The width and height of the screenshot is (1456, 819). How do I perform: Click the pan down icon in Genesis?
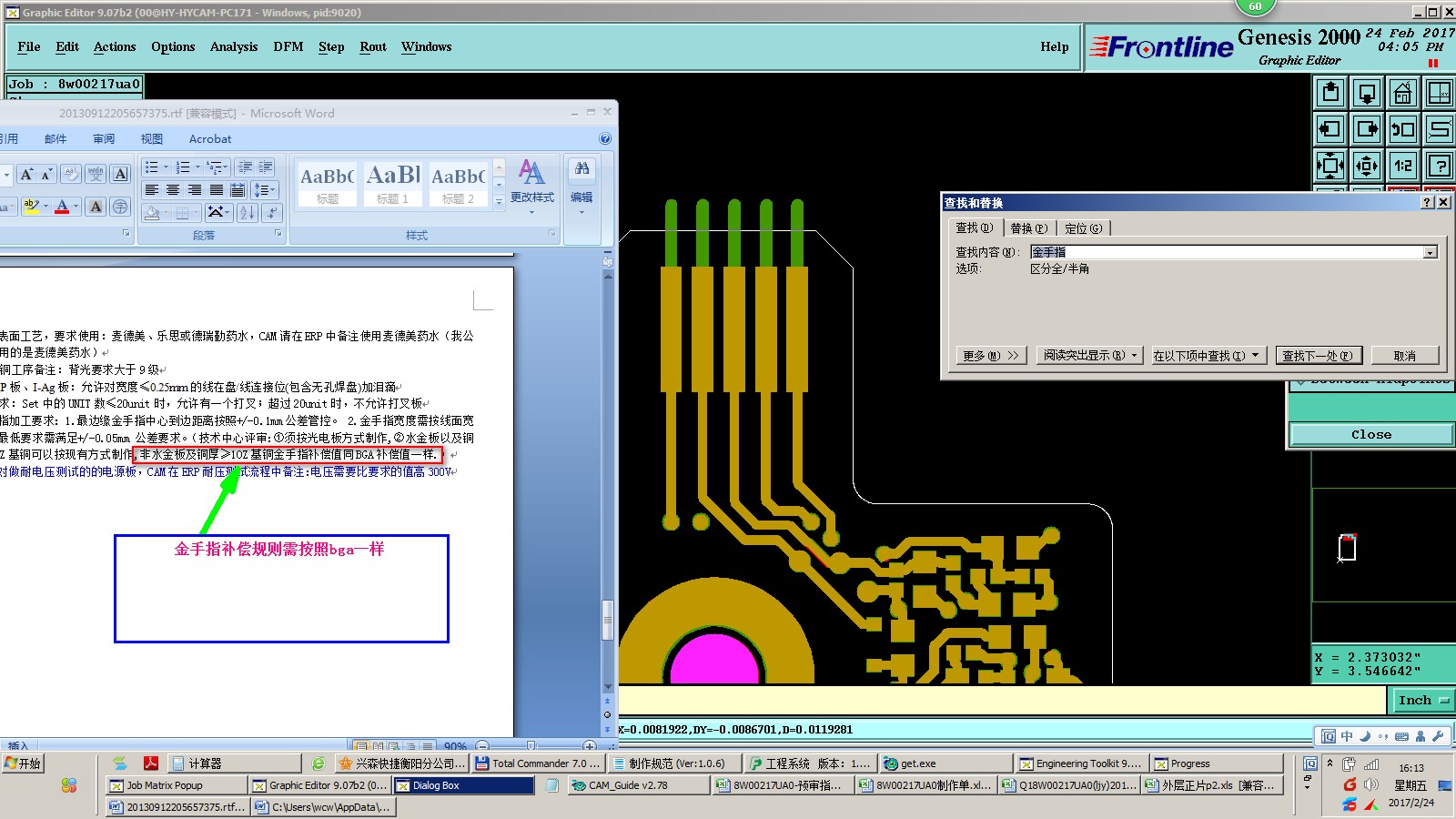[1367, 93]
